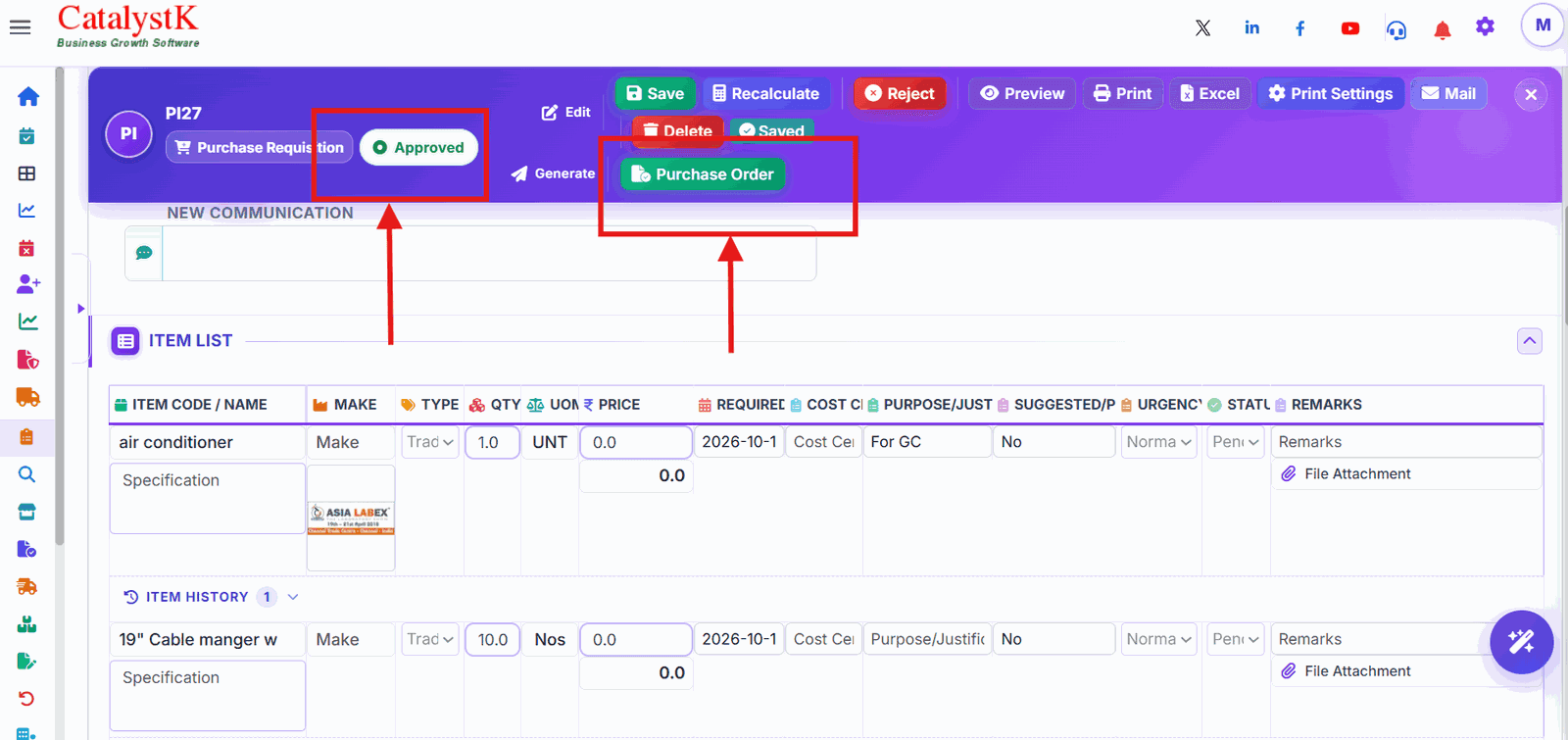
Task: Open the Facebook social link
Action: 1300,28
